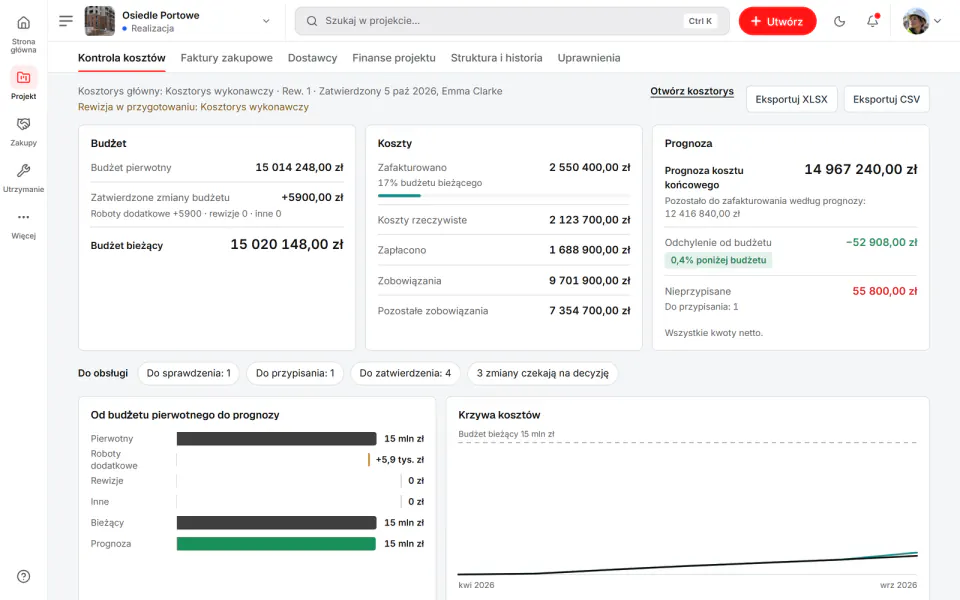Go to Strona główna home icon
This screenshot has width=960, height=600.
pos(23,23)
